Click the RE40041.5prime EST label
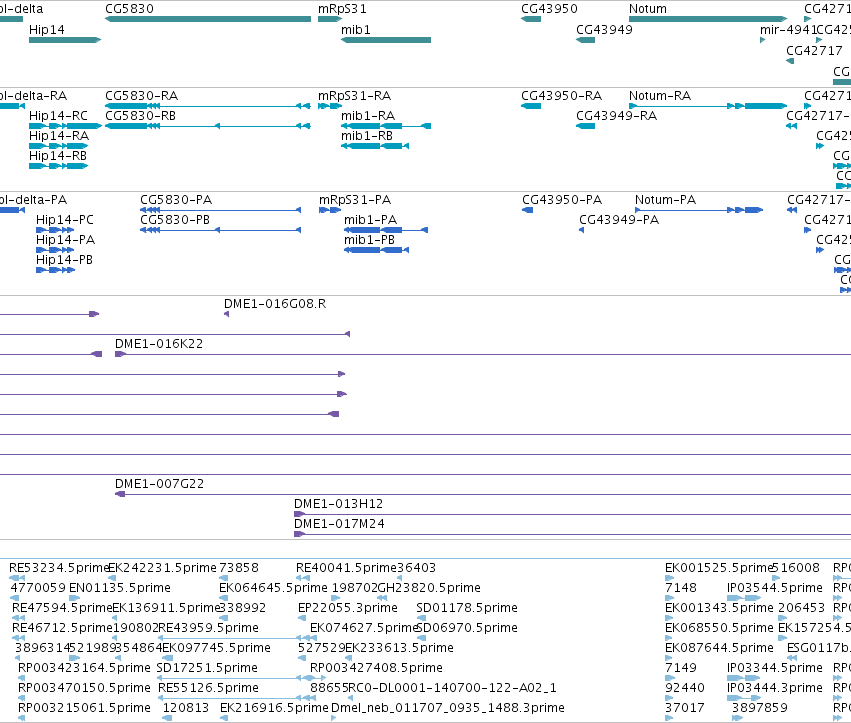This screenshot has width=851, height=723. point(346,568)
